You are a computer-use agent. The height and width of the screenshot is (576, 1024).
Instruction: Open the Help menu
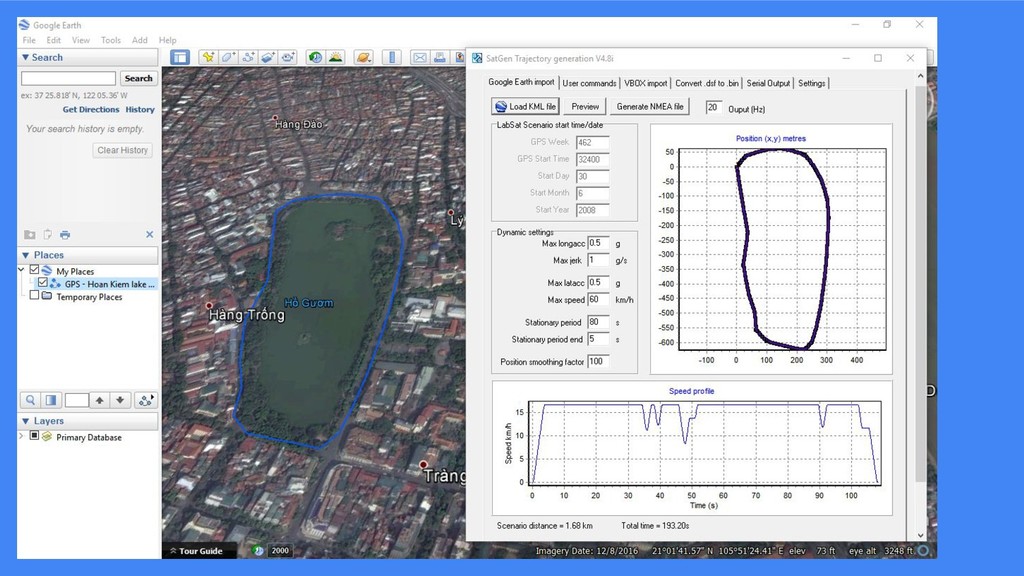click(x=168, y=40)
